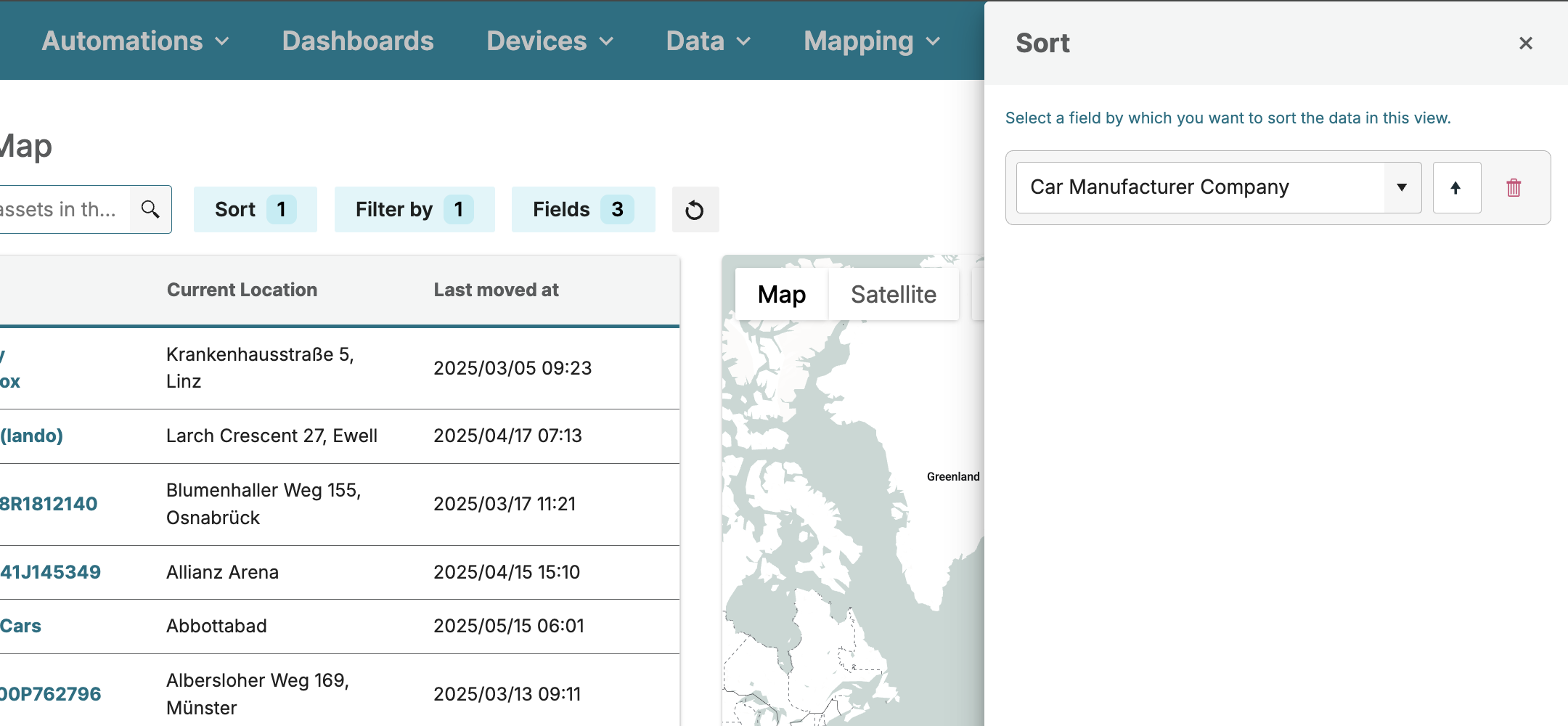
Task: Open the Mapping menu
Action: (x=871, y=41)
